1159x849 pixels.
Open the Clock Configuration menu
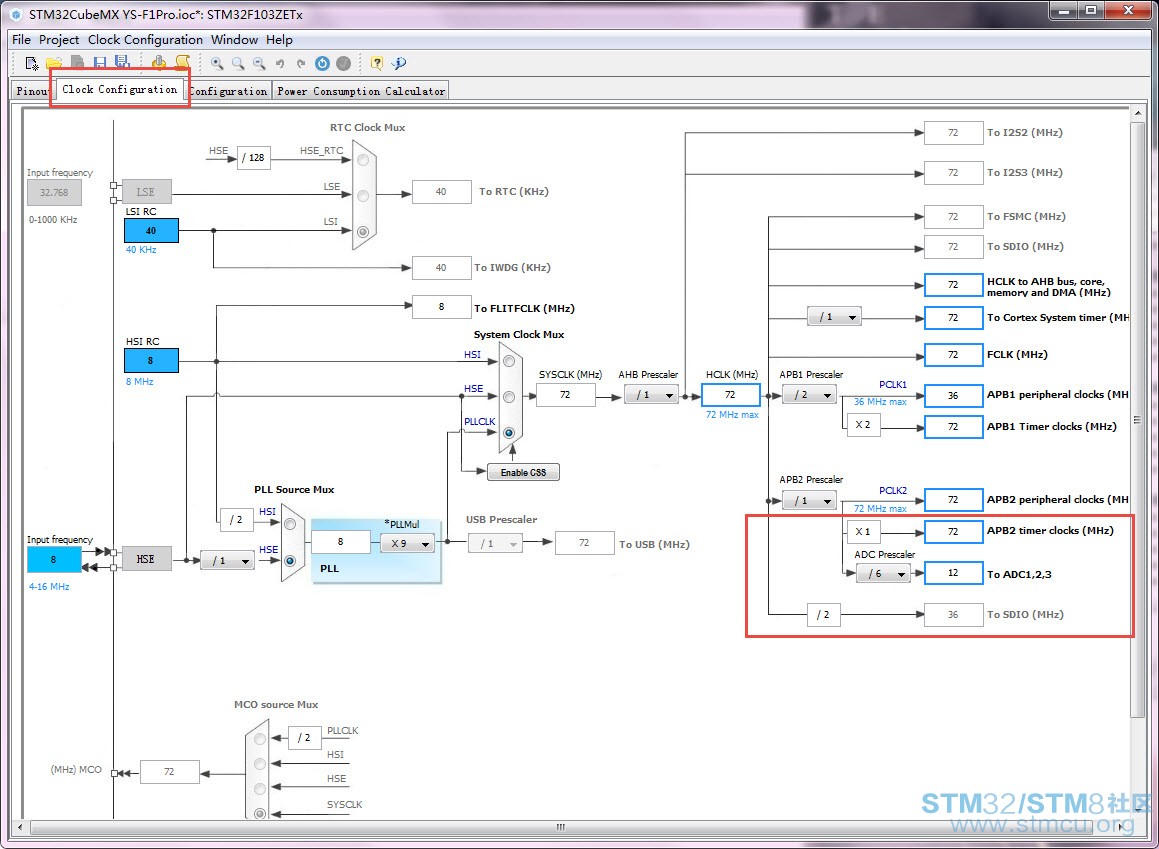point(146,40)
